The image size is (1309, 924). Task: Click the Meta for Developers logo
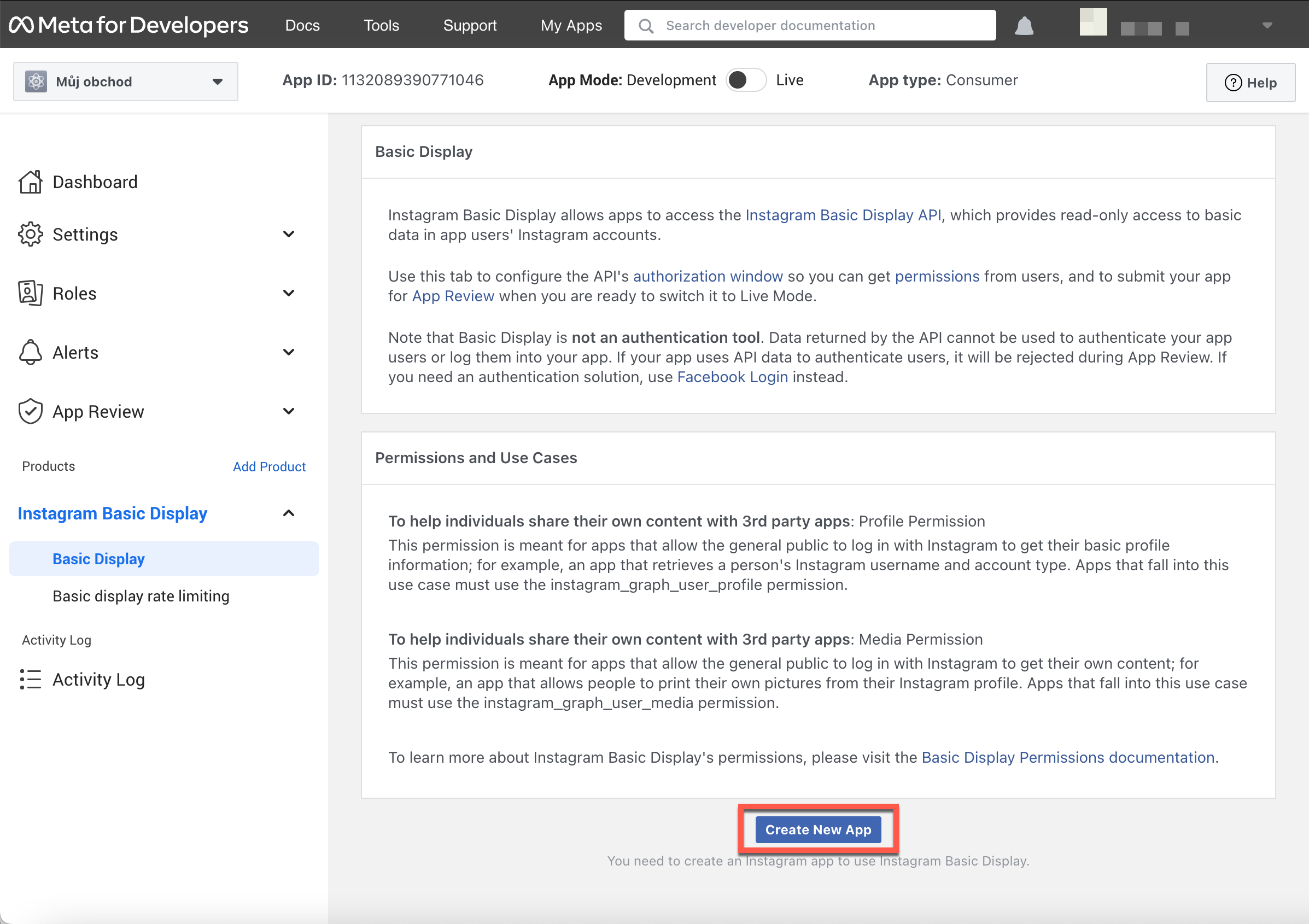click(x=128, y=25)
